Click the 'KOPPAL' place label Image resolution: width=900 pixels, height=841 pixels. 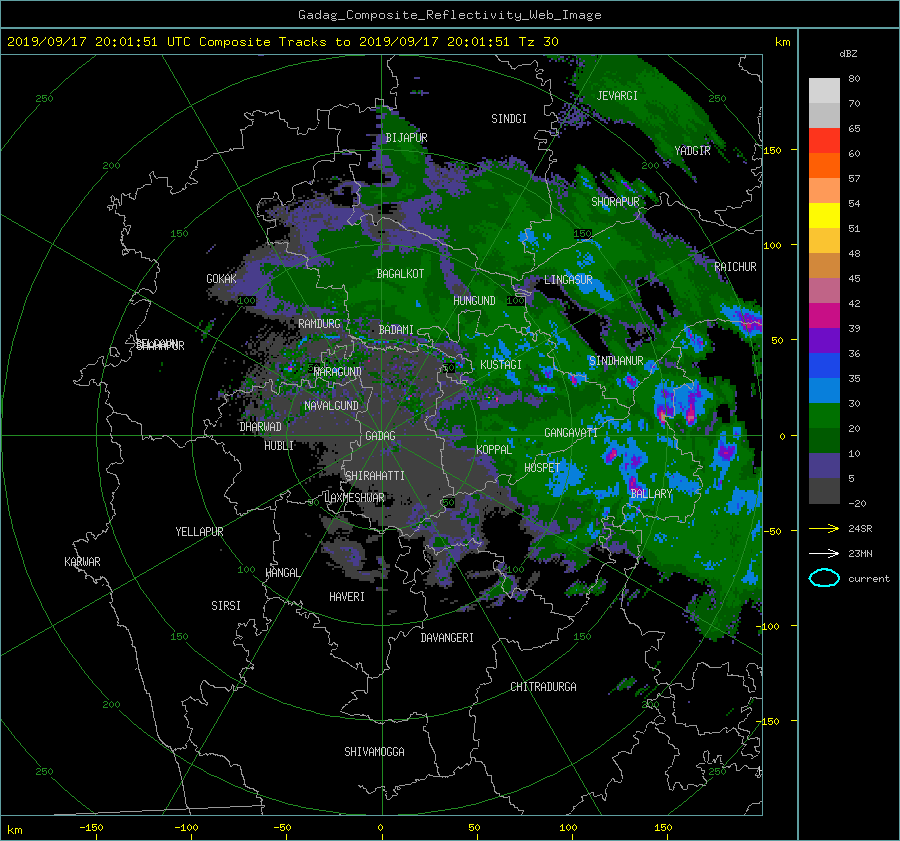pos(494,450)
